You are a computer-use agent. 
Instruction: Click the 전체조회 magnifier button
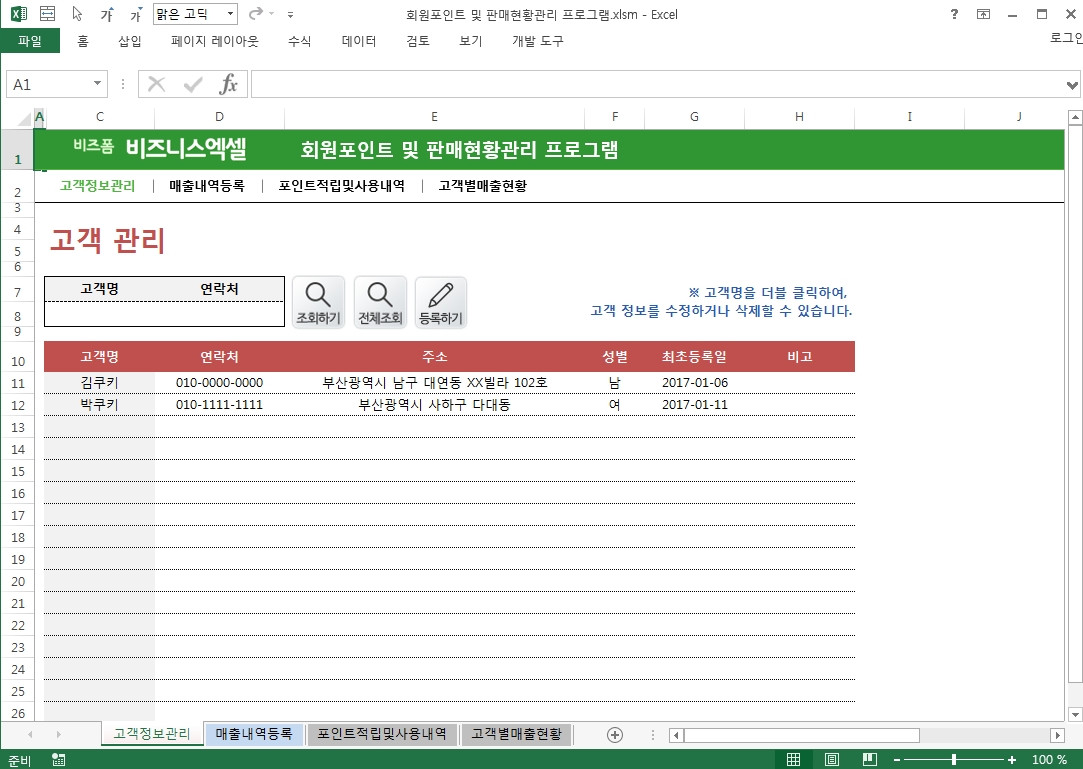pyautogui.click(x=380, y=303)
